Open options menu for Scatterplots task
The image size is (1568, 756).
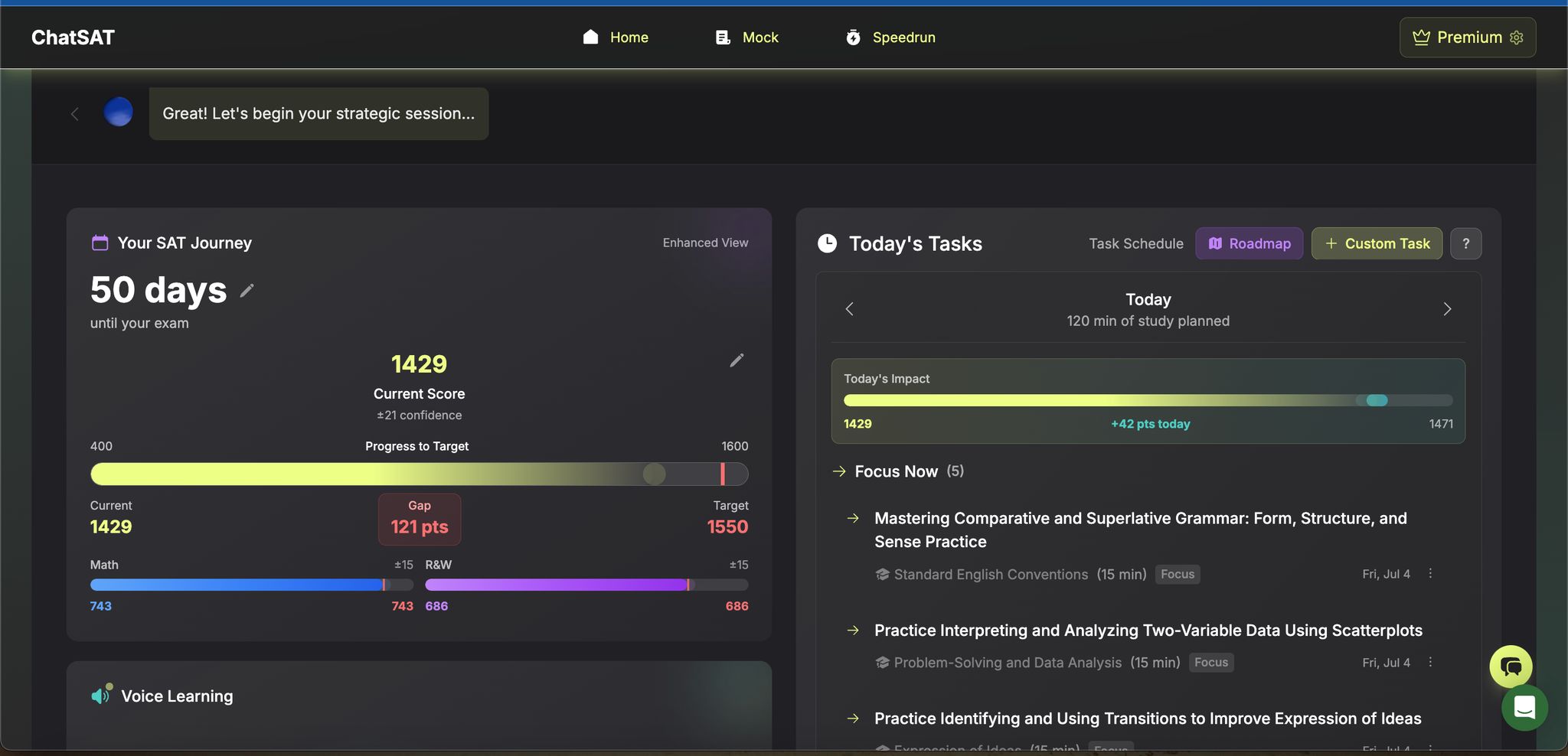click(1430, 663)
